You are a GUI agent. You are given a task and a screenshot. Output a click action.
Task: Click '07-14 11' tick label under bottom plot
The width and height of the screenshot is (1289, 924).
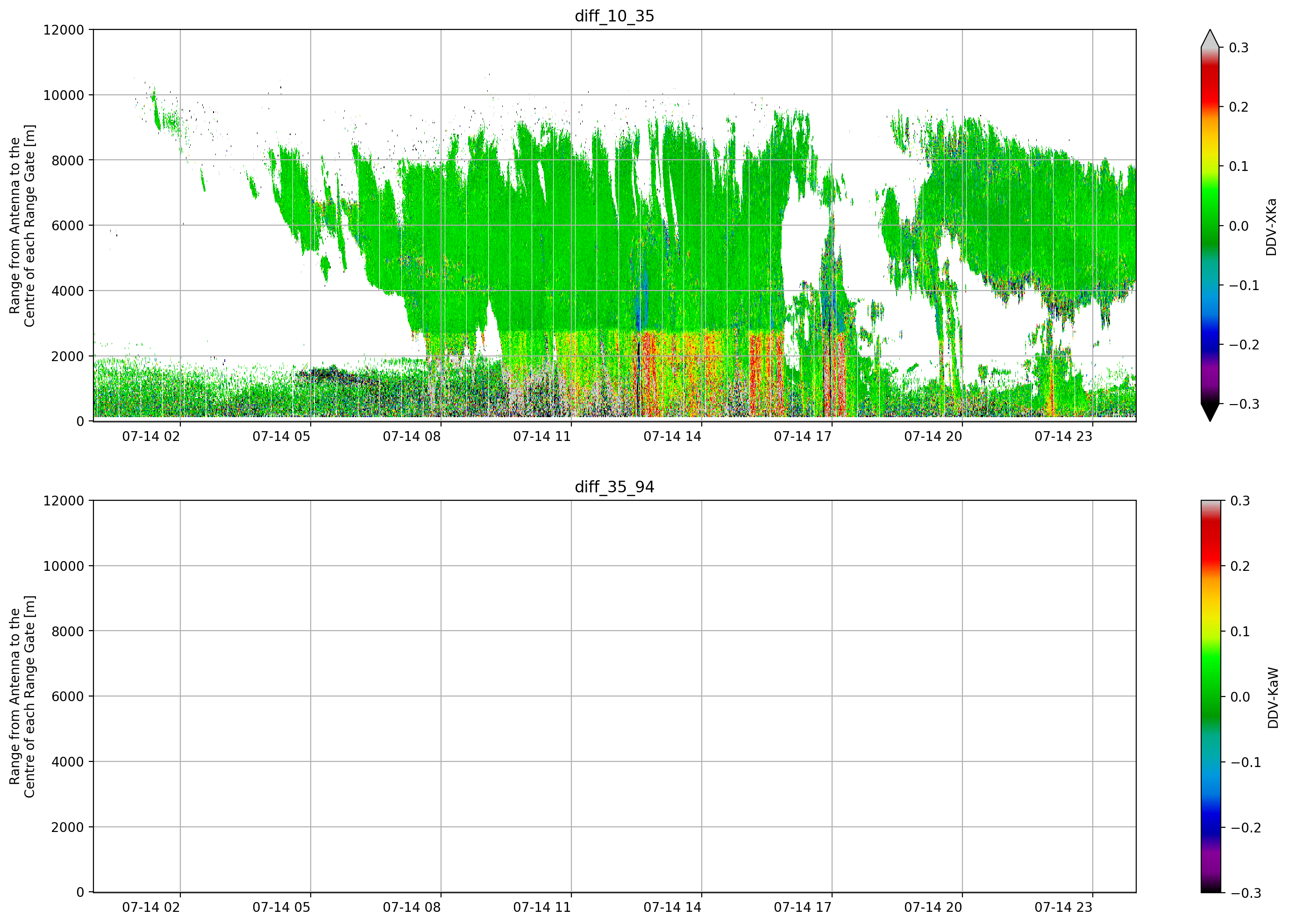click(542, 908)
